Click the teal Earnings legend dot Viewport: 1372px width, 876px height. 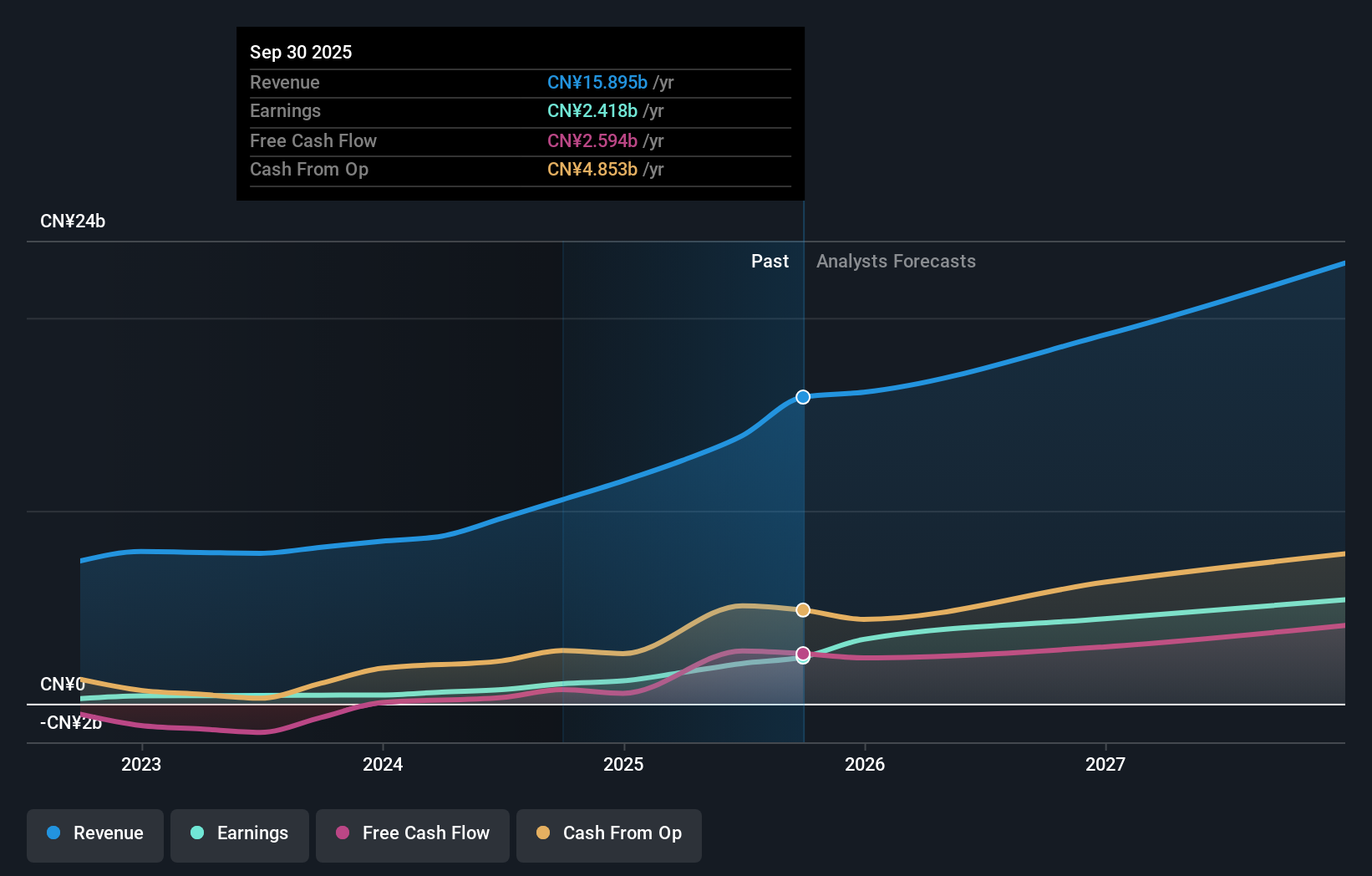(x=197, y=833)
